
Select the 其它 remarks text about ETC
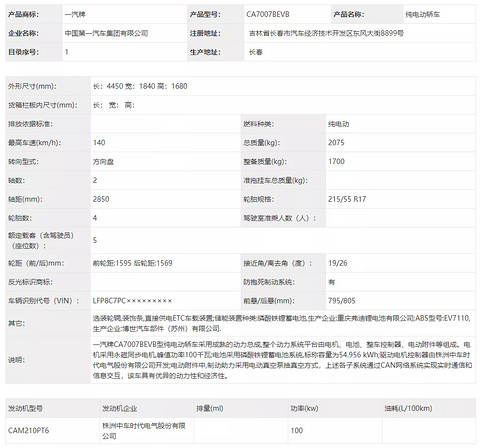click(x=282, y=323)
